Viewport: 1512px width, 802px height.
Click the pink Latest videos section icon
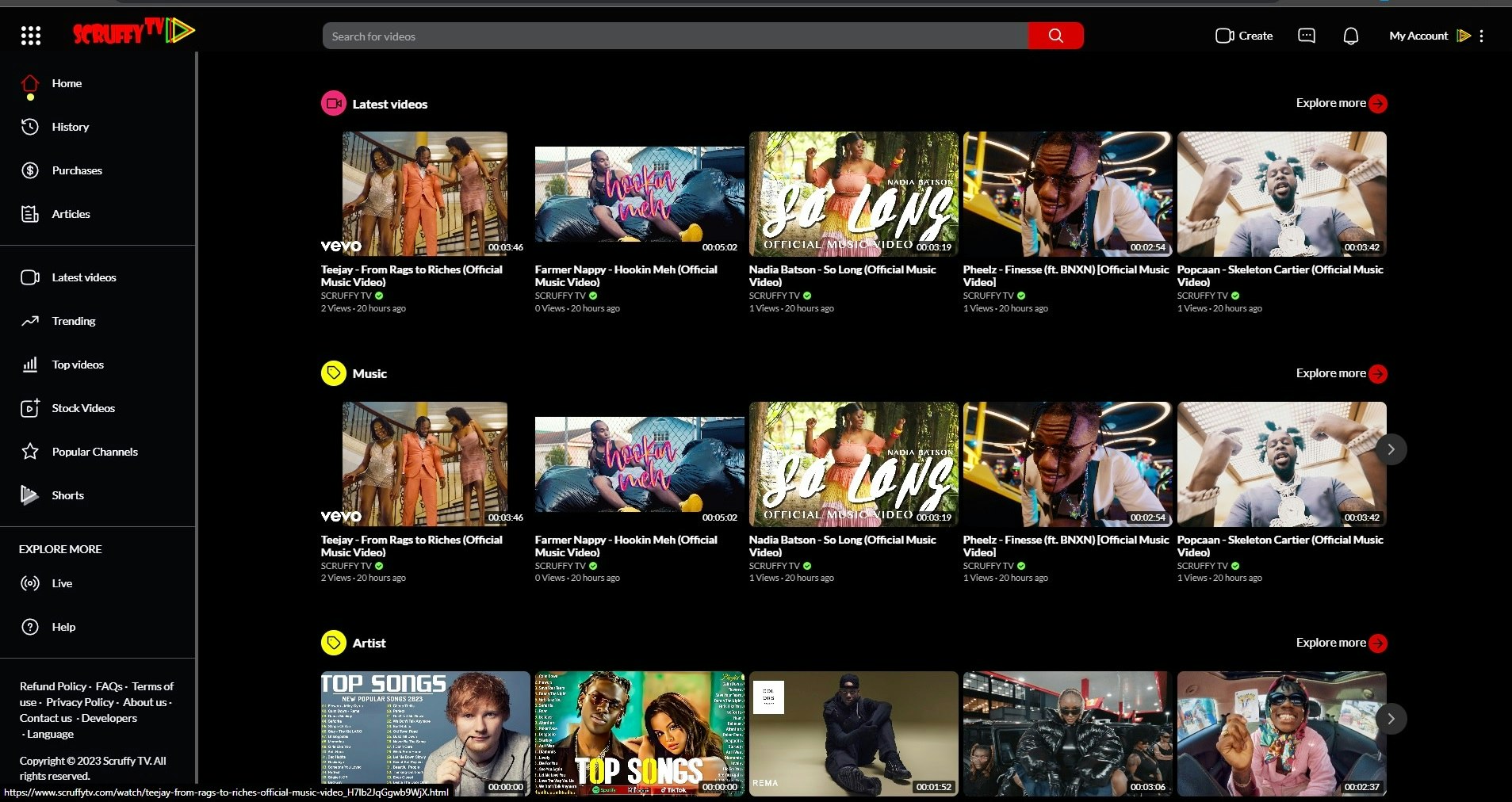pos(333,104)
